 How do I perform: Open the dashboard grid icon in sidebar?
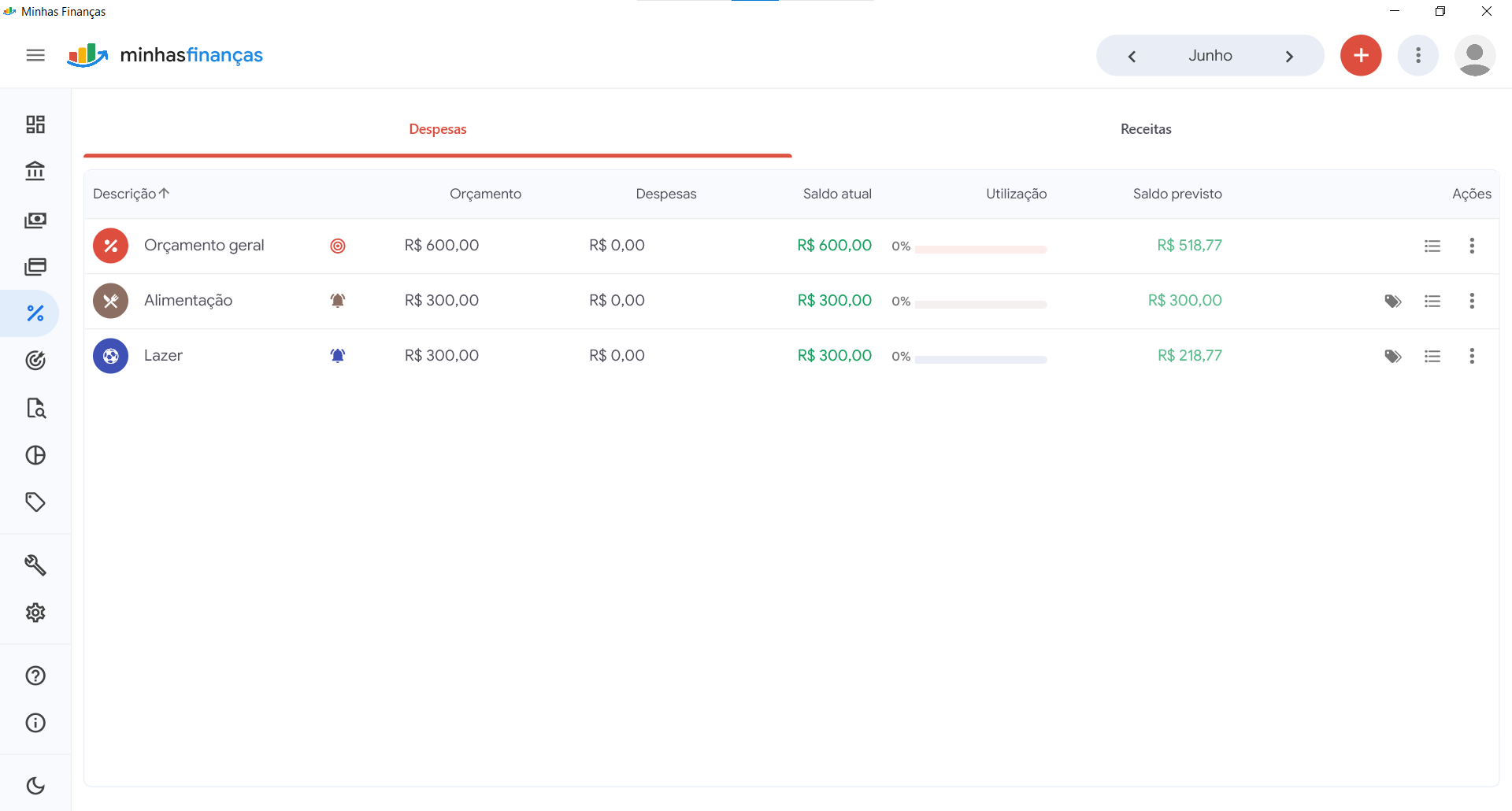[35, 124]
